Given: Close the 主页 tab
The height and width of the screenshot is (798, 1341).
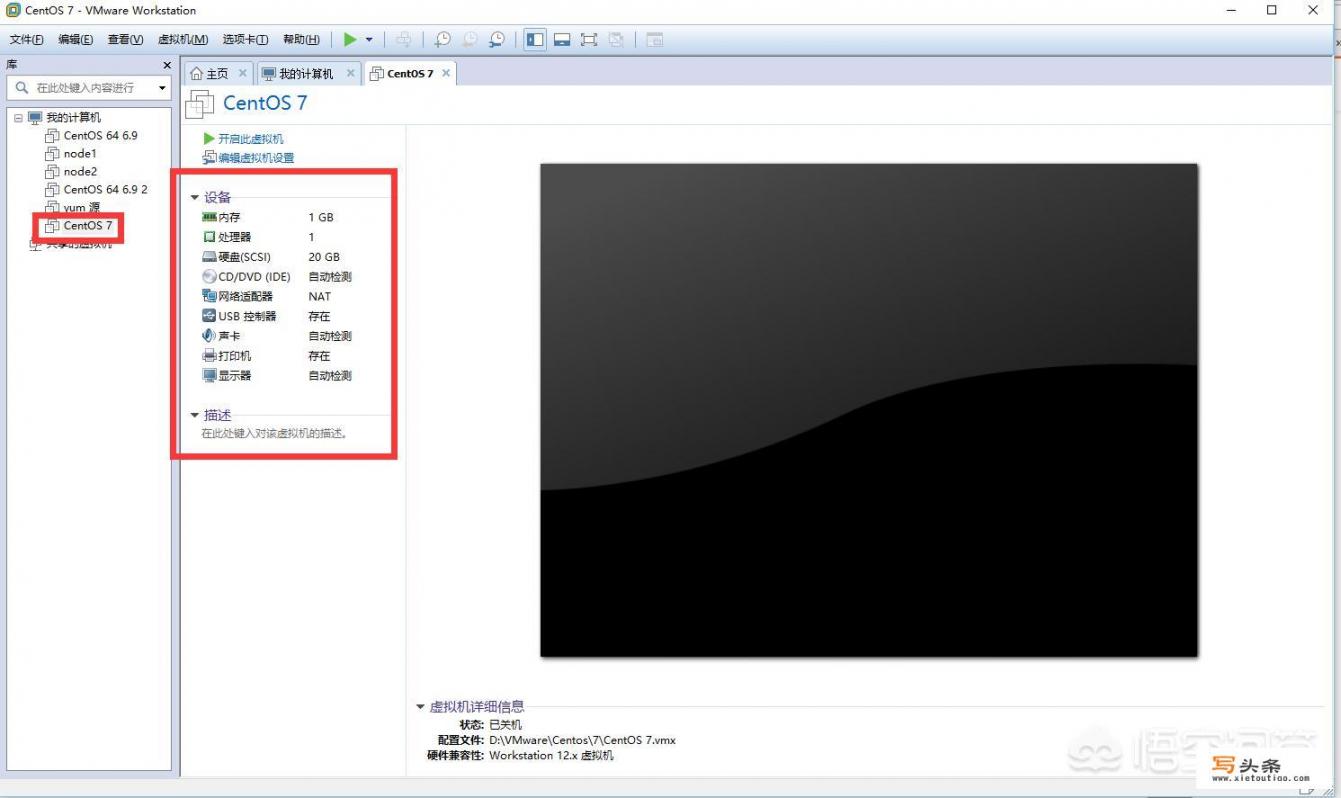Looking at the screenshot, I should [x=242, y=73].
